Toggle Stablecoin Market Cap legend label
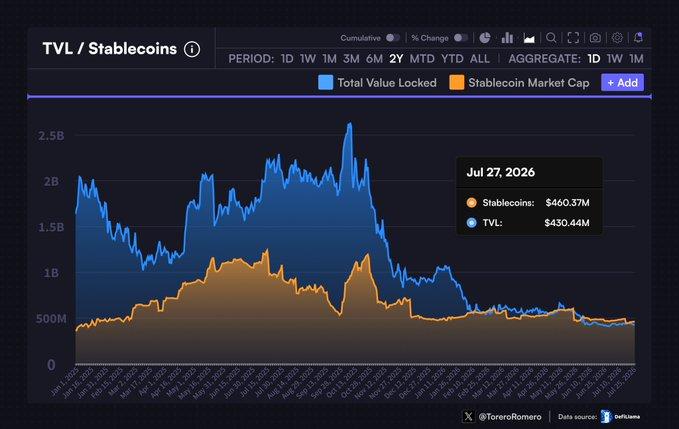This screenshot has width=679, height=429. click(x=529, y=83)
